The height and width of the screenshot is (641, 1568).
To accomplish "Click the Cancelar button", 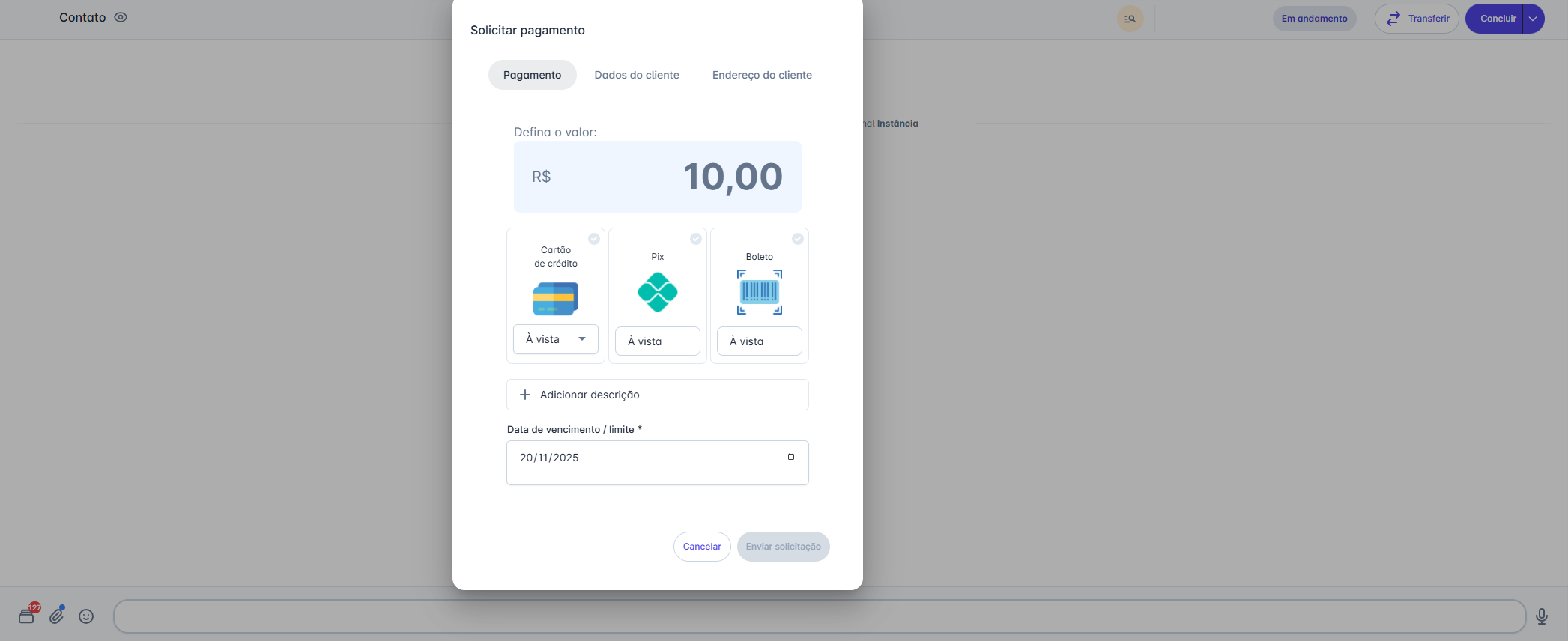I will (702, 547).
